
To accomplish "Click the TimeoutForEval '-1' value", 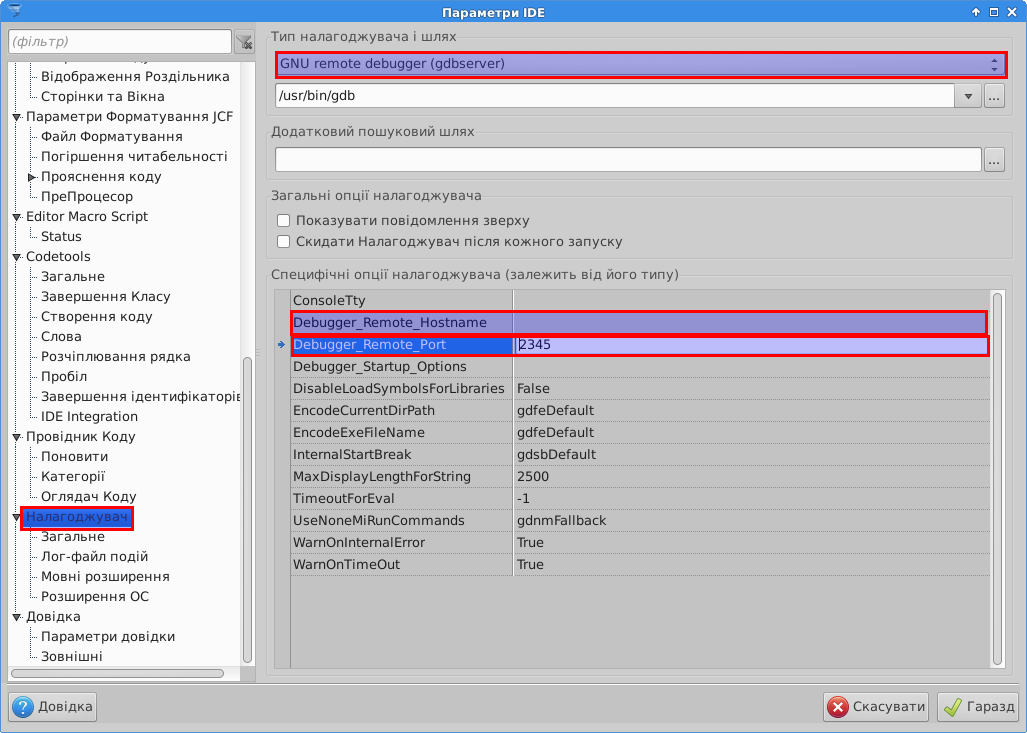I will pos(523,499).
